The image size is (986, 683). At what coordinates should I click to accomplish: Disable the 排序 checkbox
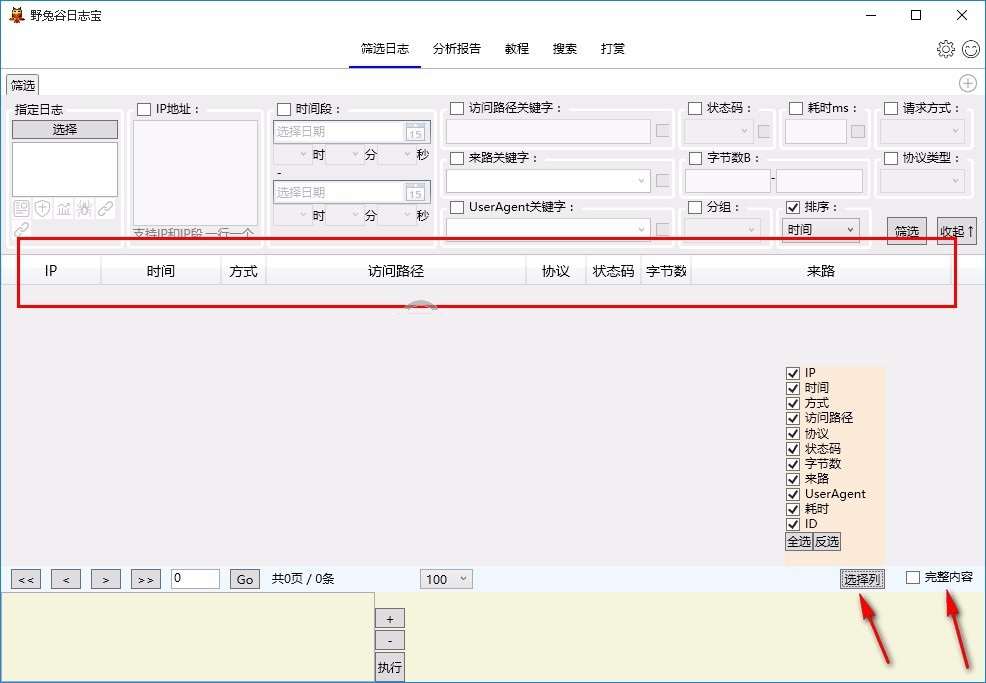[x=794, y=207]
